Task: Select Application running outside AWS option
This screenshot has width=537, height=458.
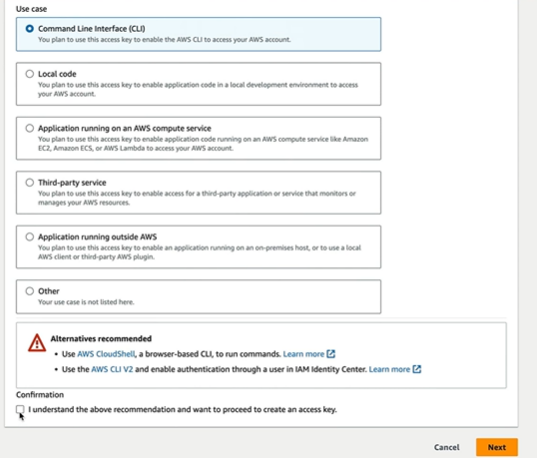Action: point(29,237)
